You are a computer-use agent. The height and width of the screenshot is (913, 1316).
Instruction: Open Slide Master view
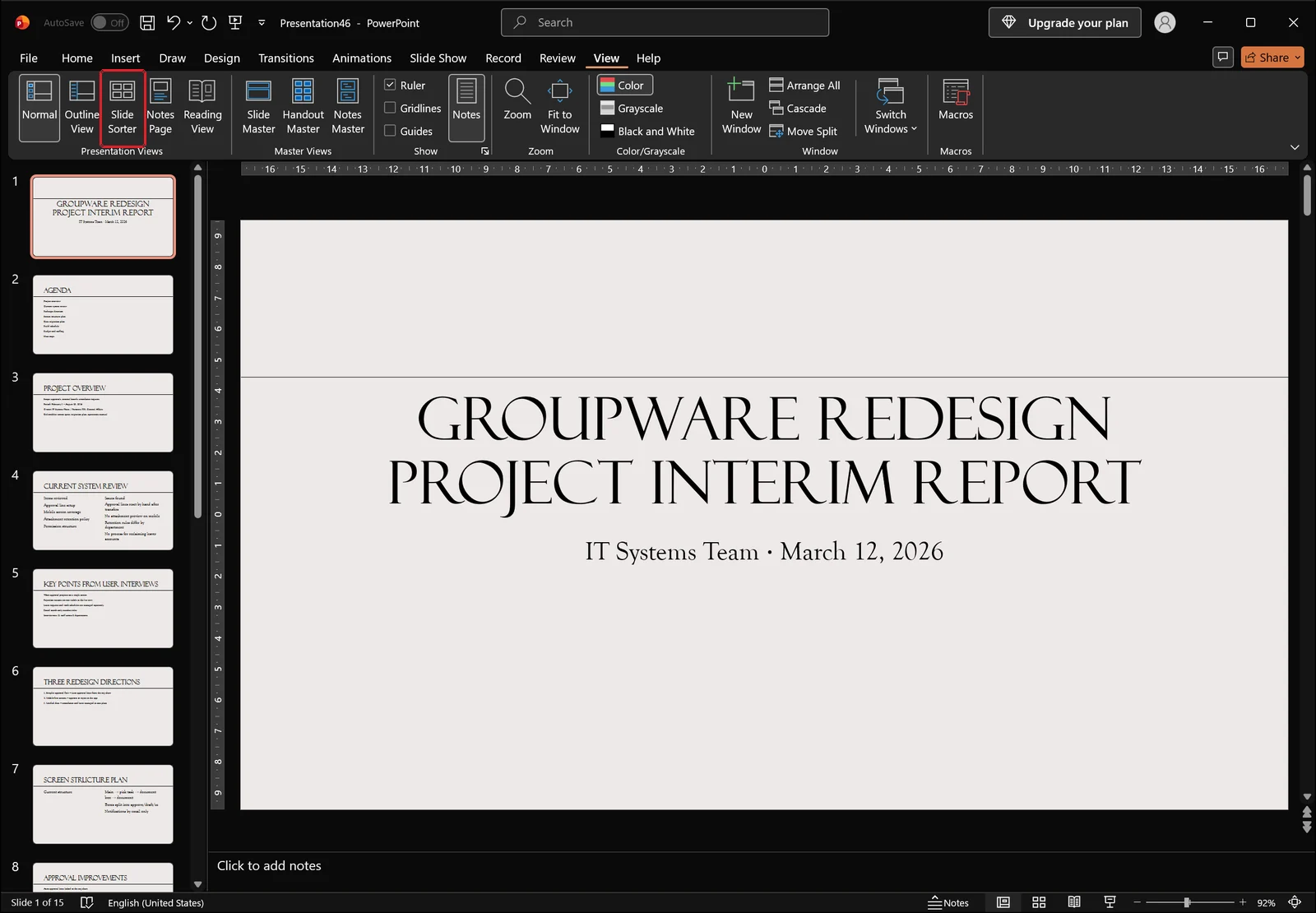258,107
